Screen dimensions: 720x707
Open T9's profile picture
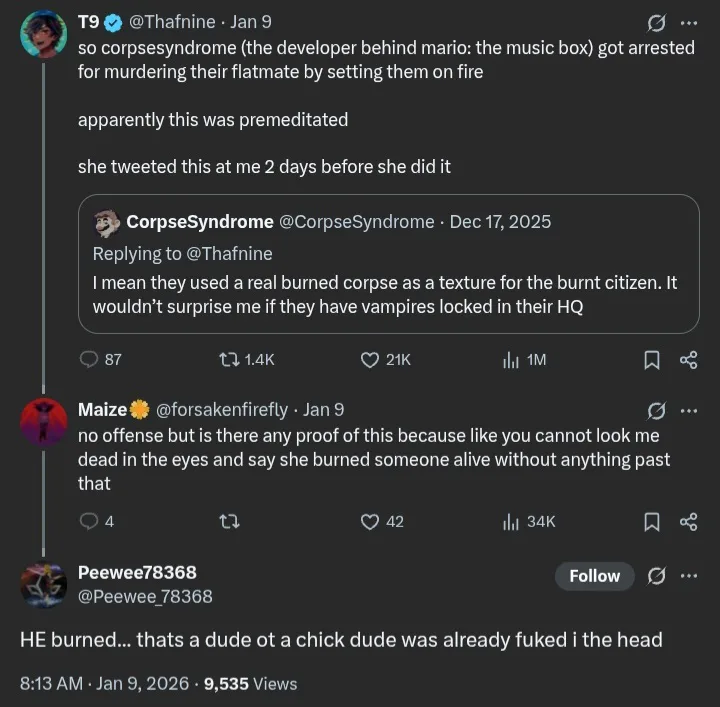pyautogui.click(x=43, y=34)
